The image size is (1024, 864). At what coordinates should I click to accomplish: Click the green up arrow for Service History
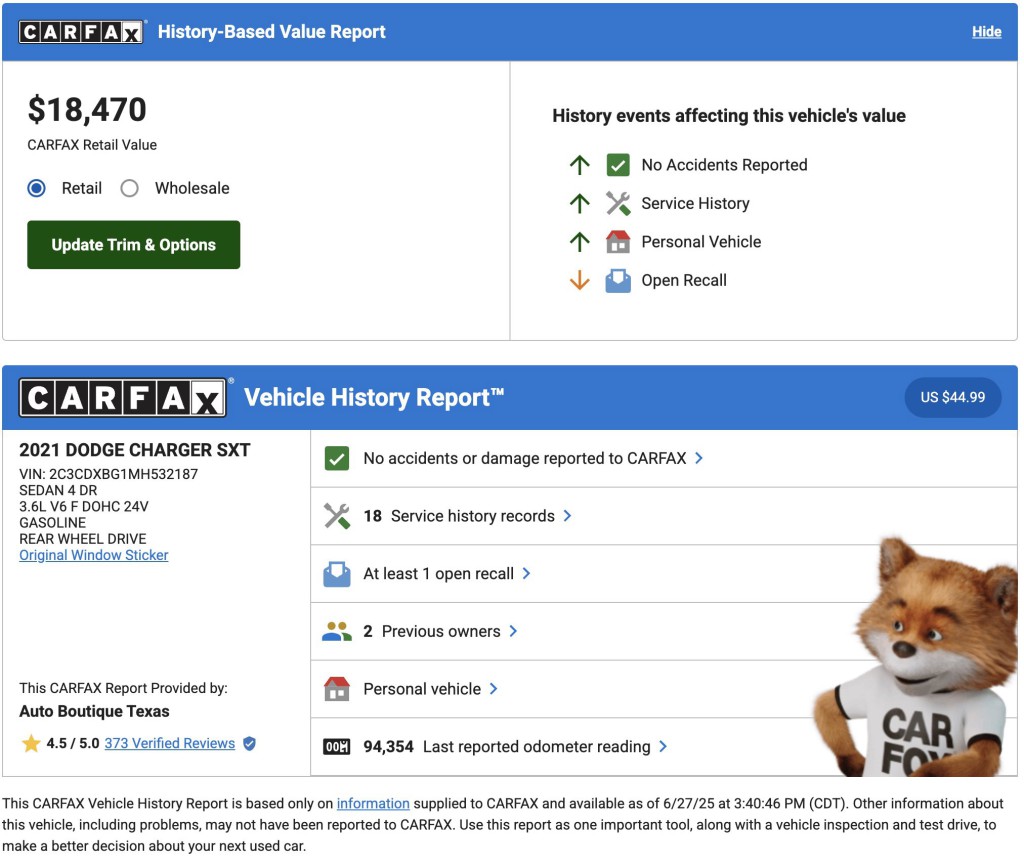579,204
